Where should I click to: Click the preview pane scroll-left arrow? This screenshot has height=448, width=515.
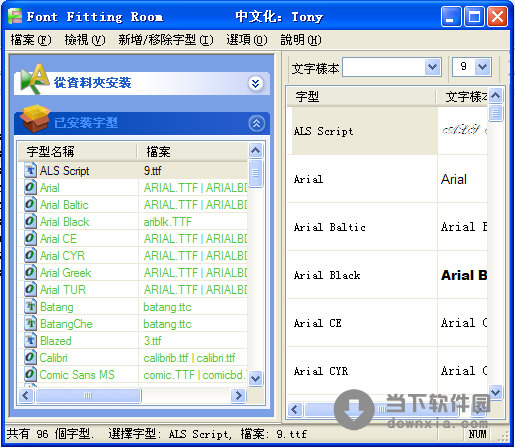(295, 409)
